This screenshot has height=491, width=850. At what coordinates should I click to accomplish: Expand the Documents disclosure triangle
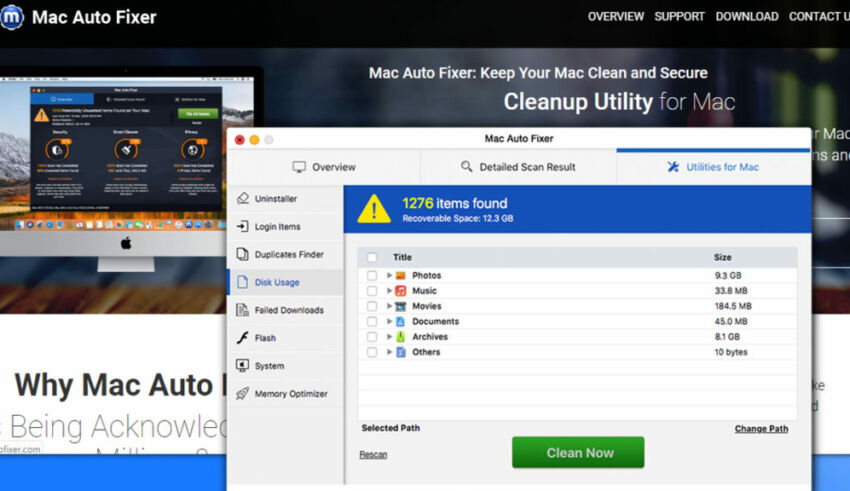tap(389, 321)
